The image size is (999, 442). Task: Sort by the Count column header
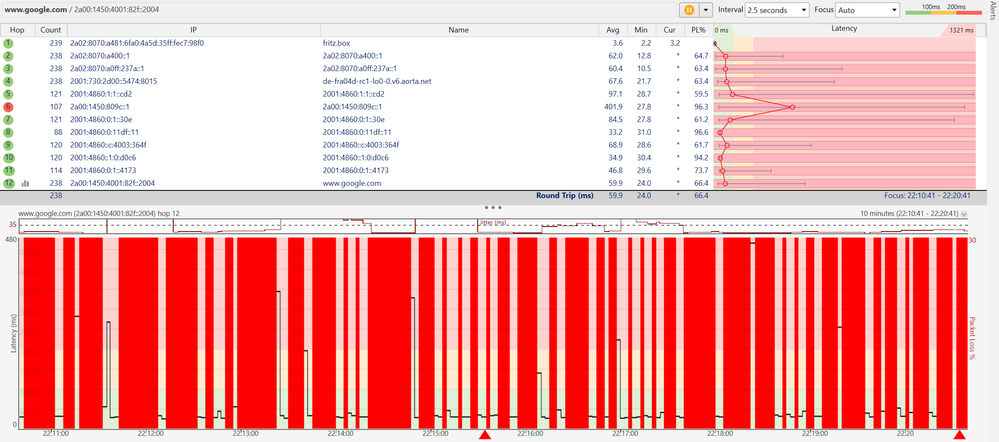tap(50, 29)
